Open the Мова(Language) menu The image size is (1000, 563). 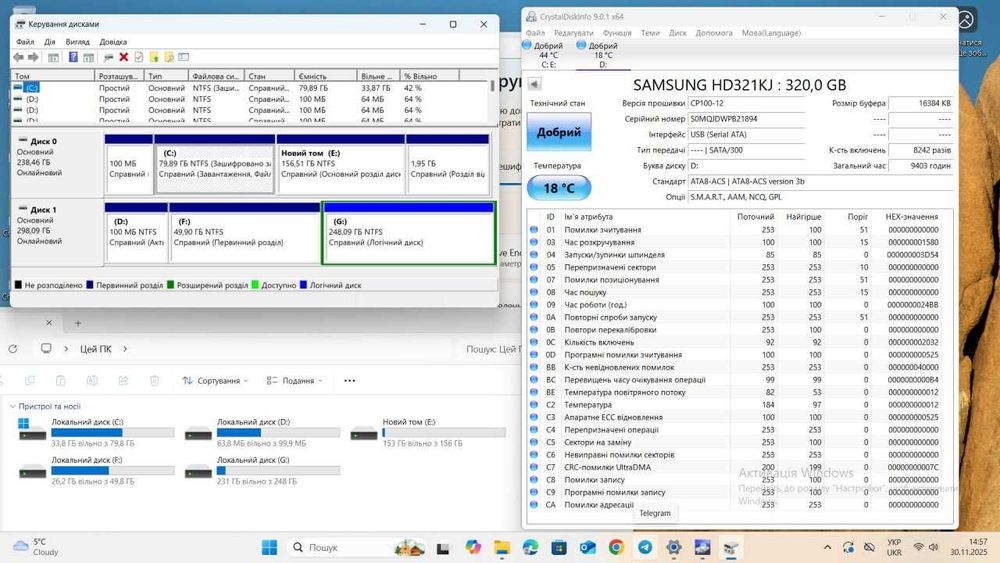(x=771, y=33)
